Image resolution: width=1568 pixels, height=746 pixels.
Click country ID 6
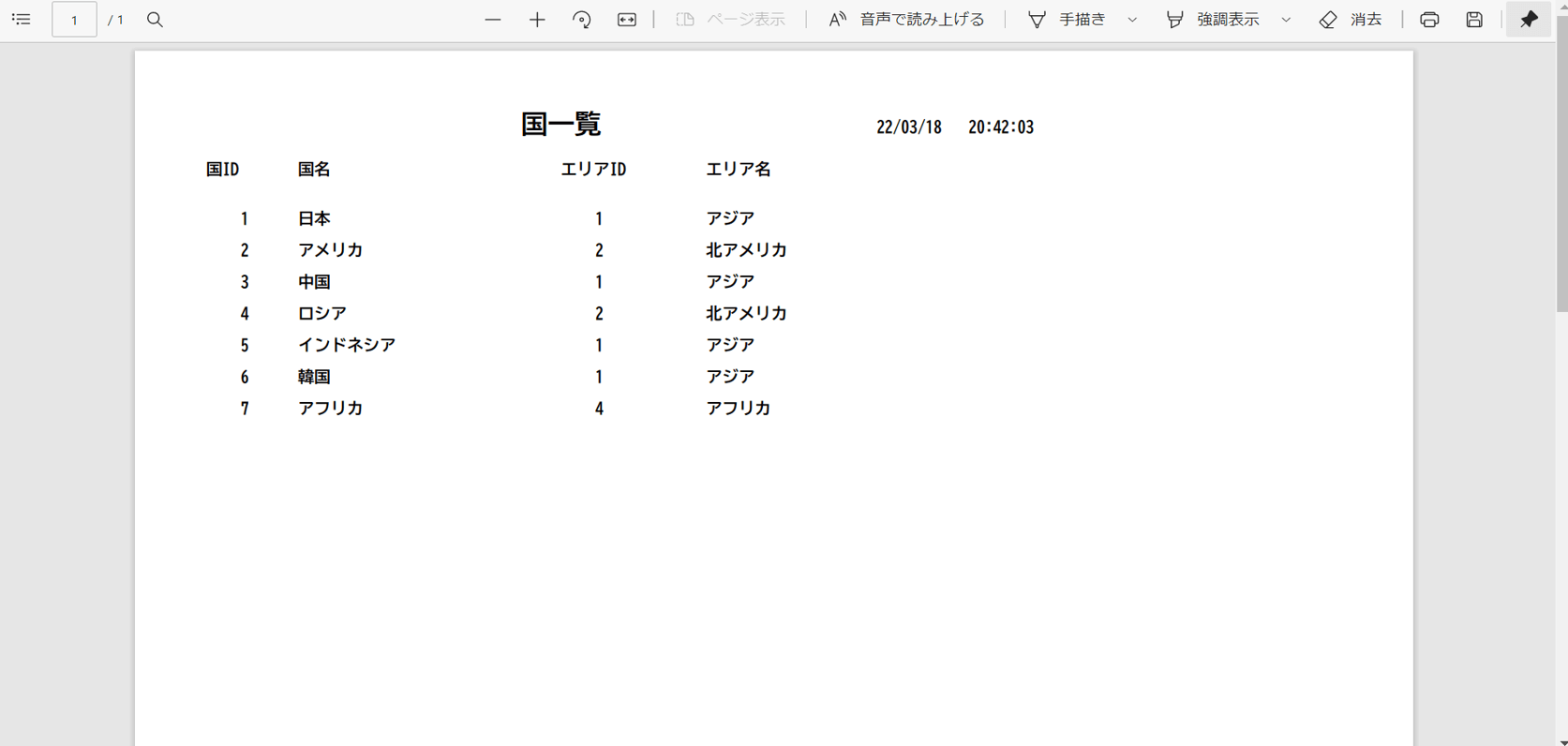click(245, 377)
